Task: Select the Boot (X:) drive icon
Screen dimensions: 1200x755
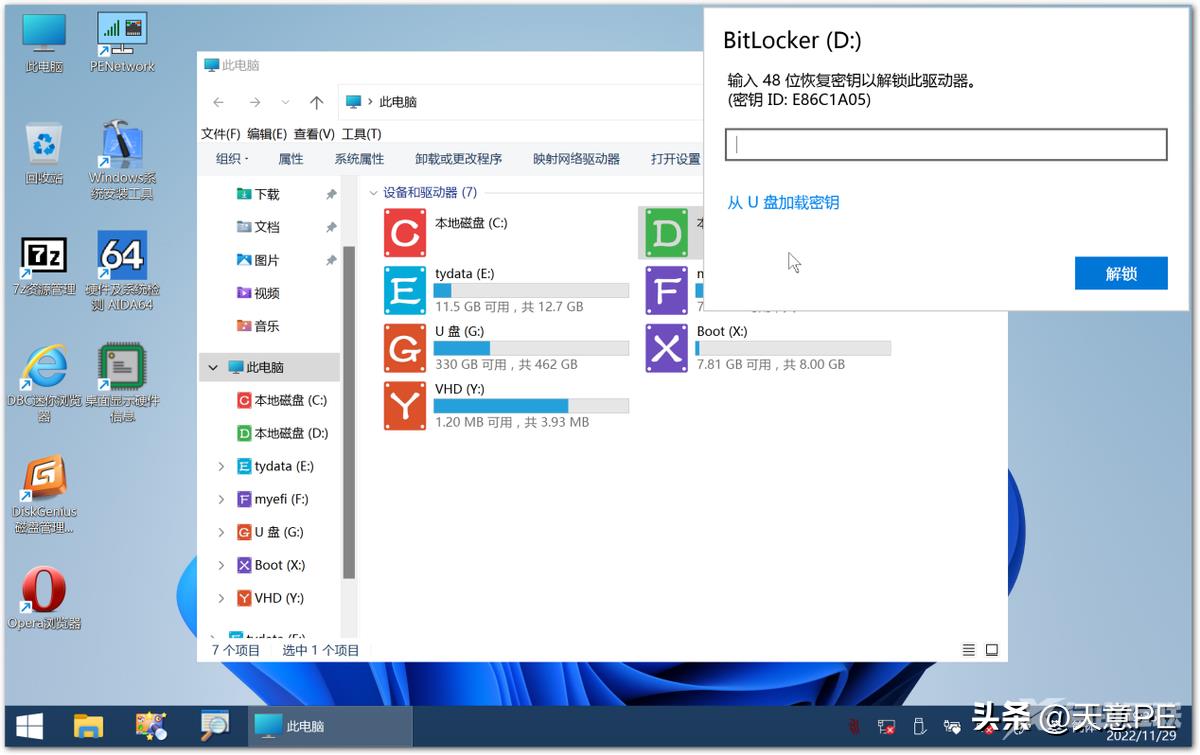Action: 666,348
